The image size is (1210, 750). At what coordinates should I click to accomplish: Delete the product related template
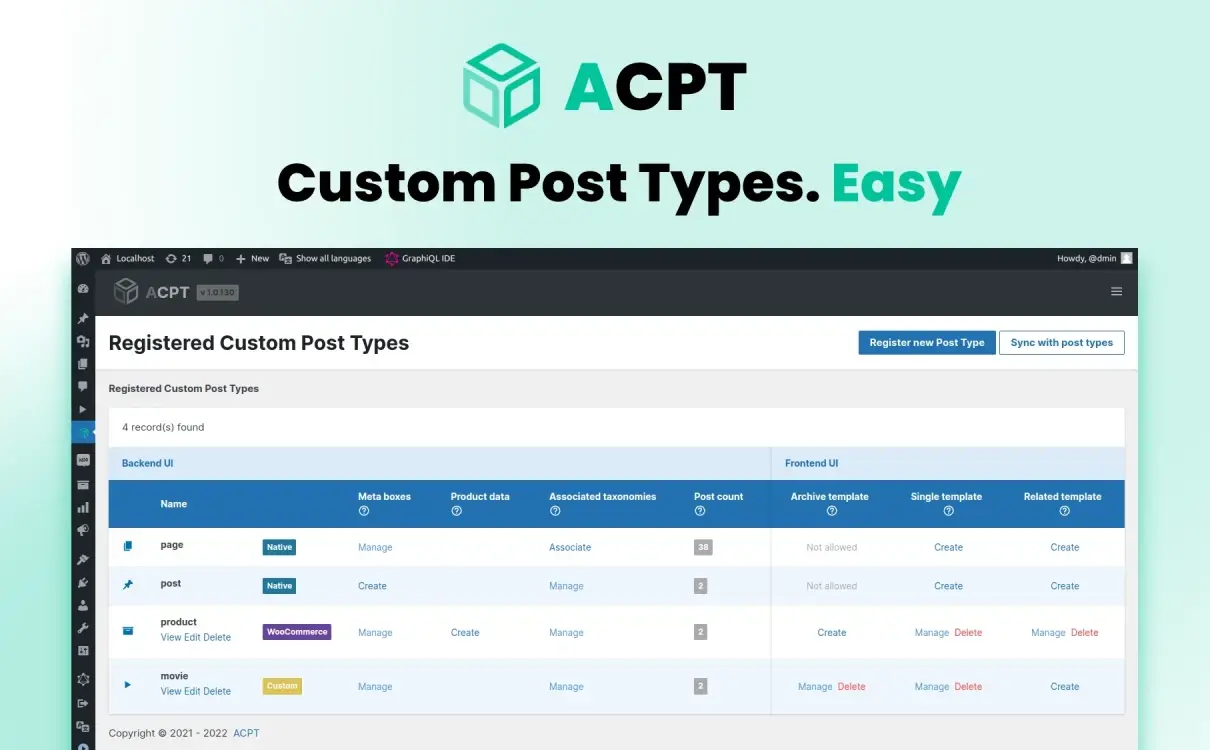coord(1084,632)
